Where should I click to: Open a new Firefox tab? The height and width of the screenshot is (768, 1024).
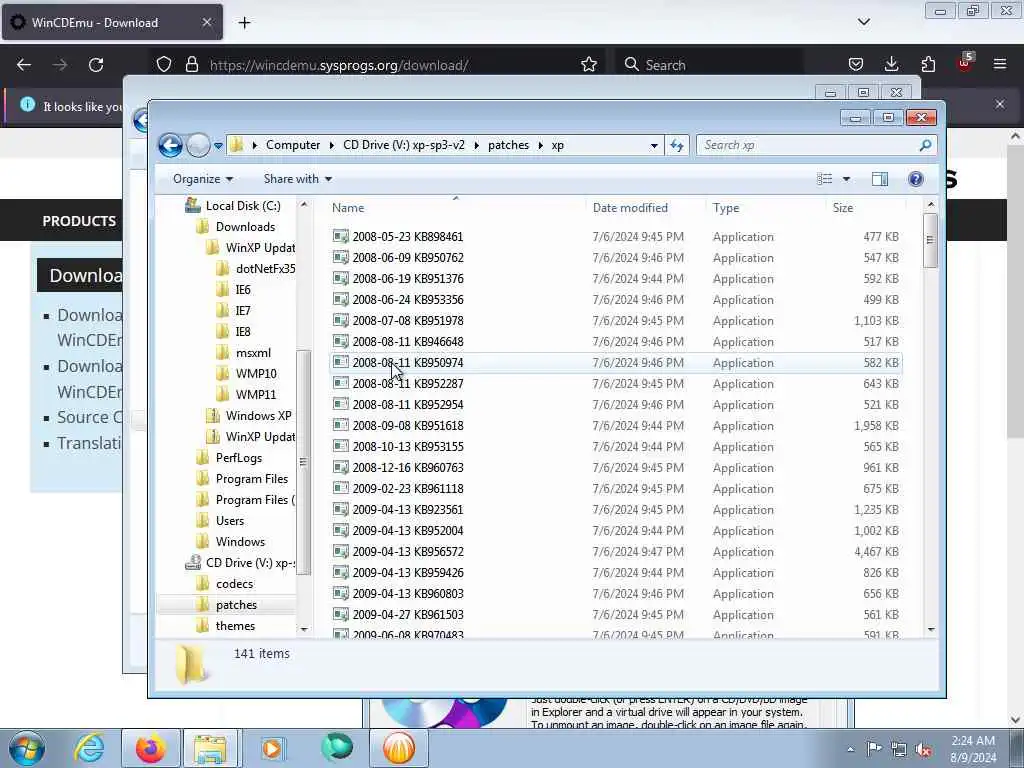click(244, 23)
